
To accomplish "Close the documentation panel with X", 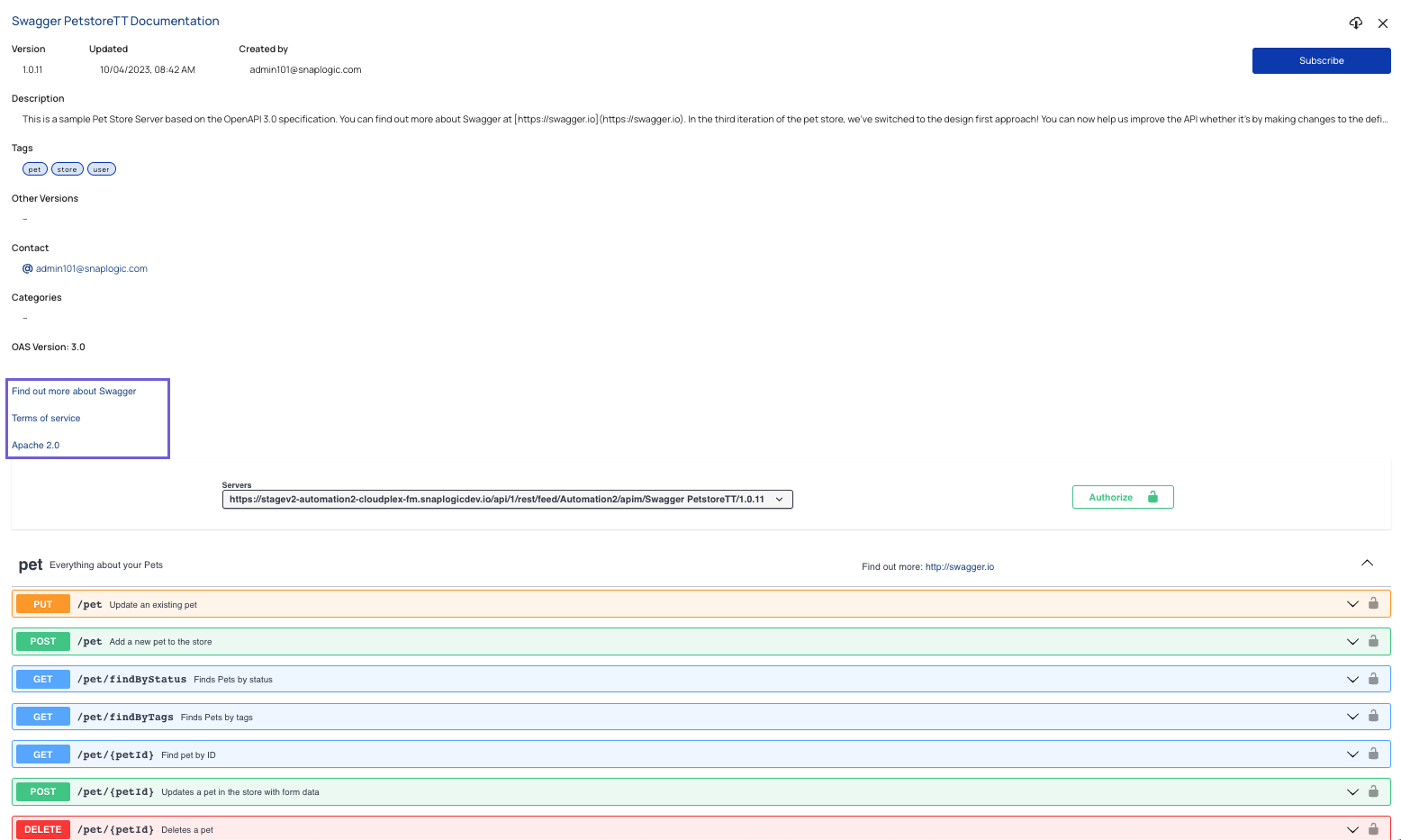I will click(x=1383, y=23).
